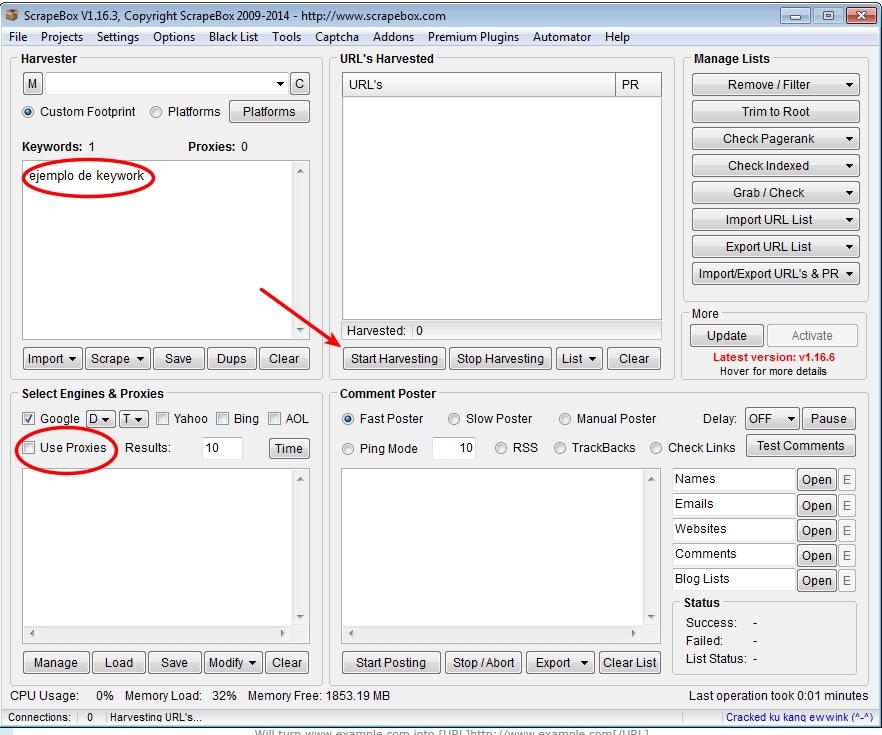Open the Automator menu
Image resolution: width=882 pixels, height=735 pixels.
pos(561,37)
